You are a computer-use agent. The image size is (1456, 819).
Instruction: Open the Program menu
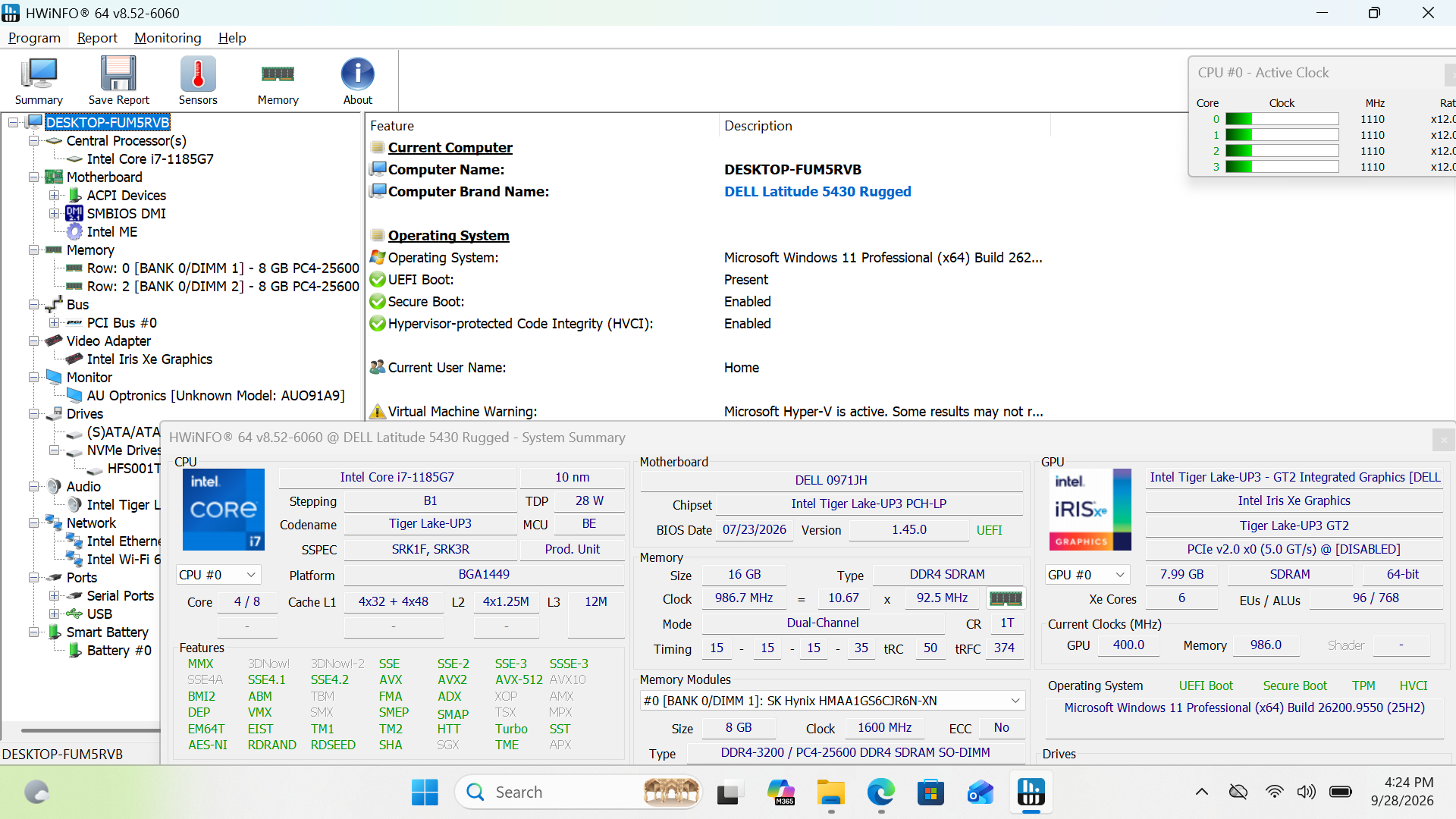point(34,38)
